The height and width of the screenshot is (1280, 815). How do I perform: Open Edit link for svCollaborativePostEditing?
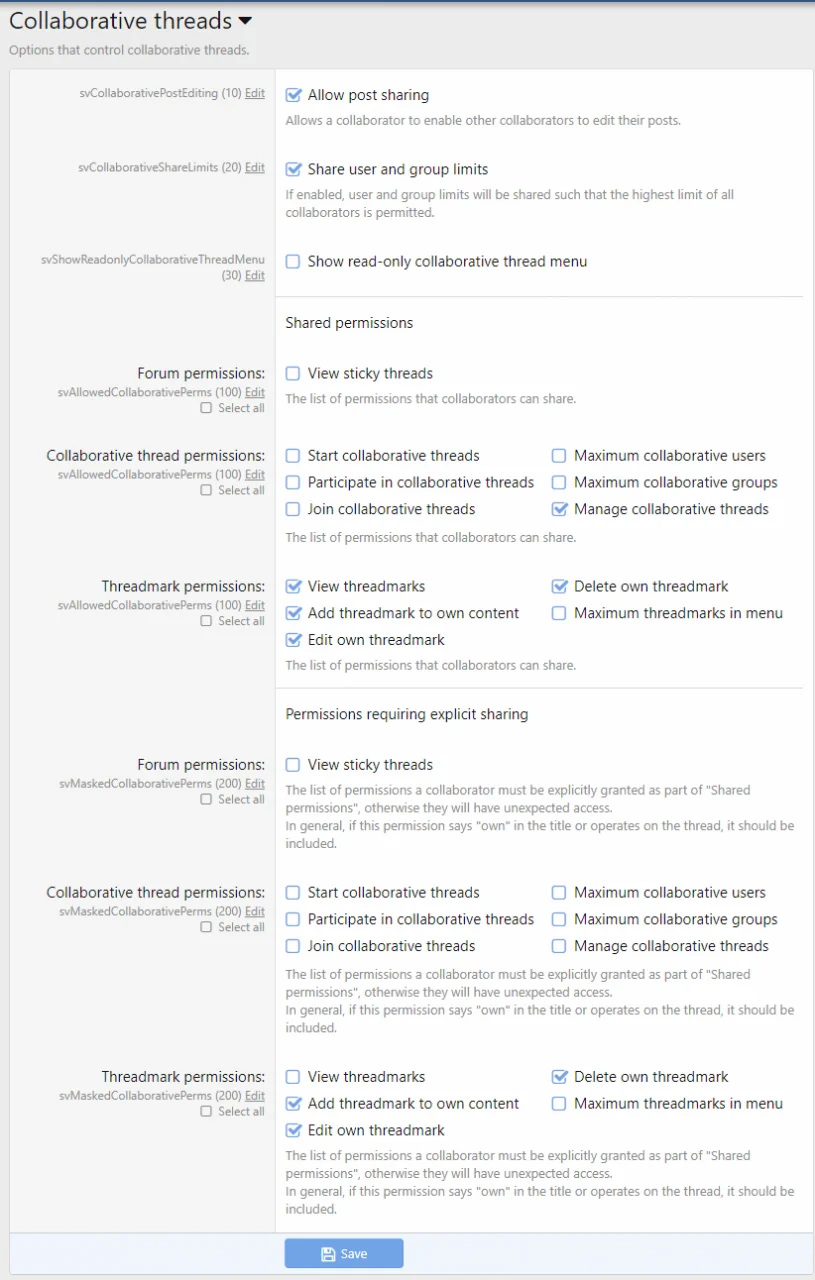pos(255,93)
